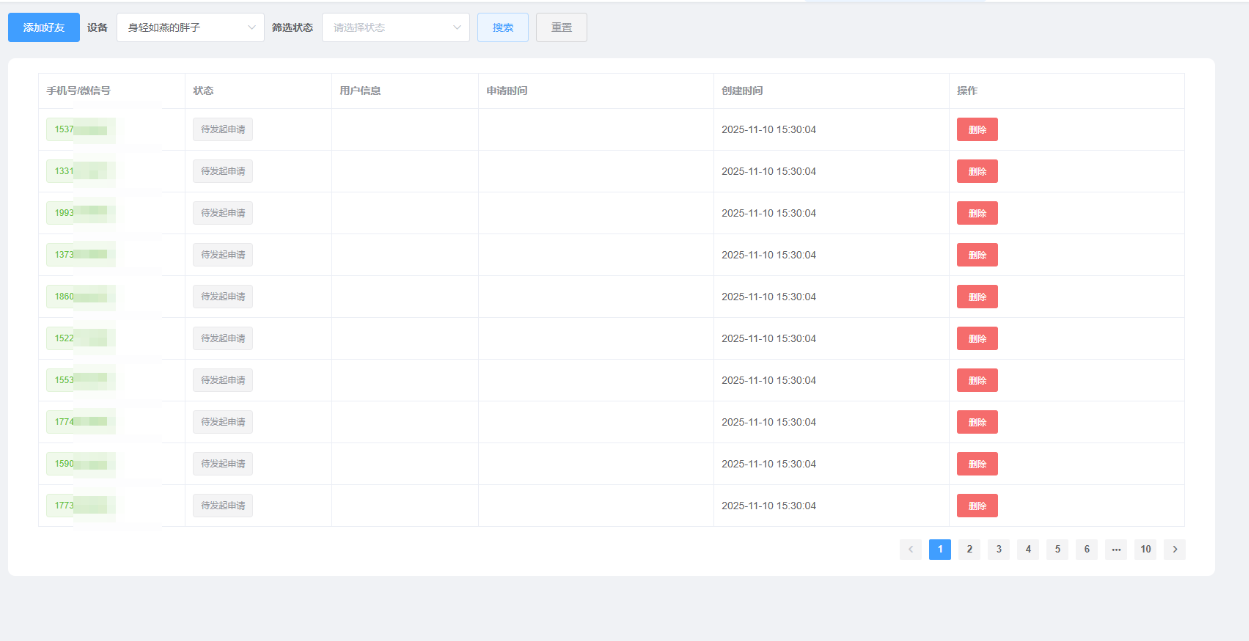
Task: Click the arrow icon in device dropdown
Action: (251, 28)
